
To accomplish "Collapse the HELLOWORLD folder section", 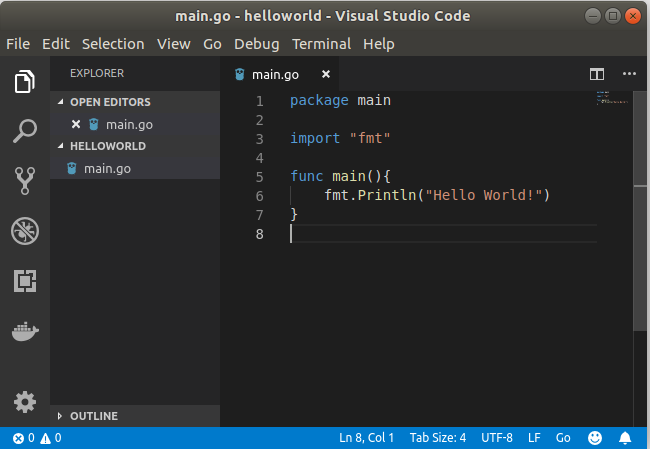I will pyautogui.click(x=61, y=146).
